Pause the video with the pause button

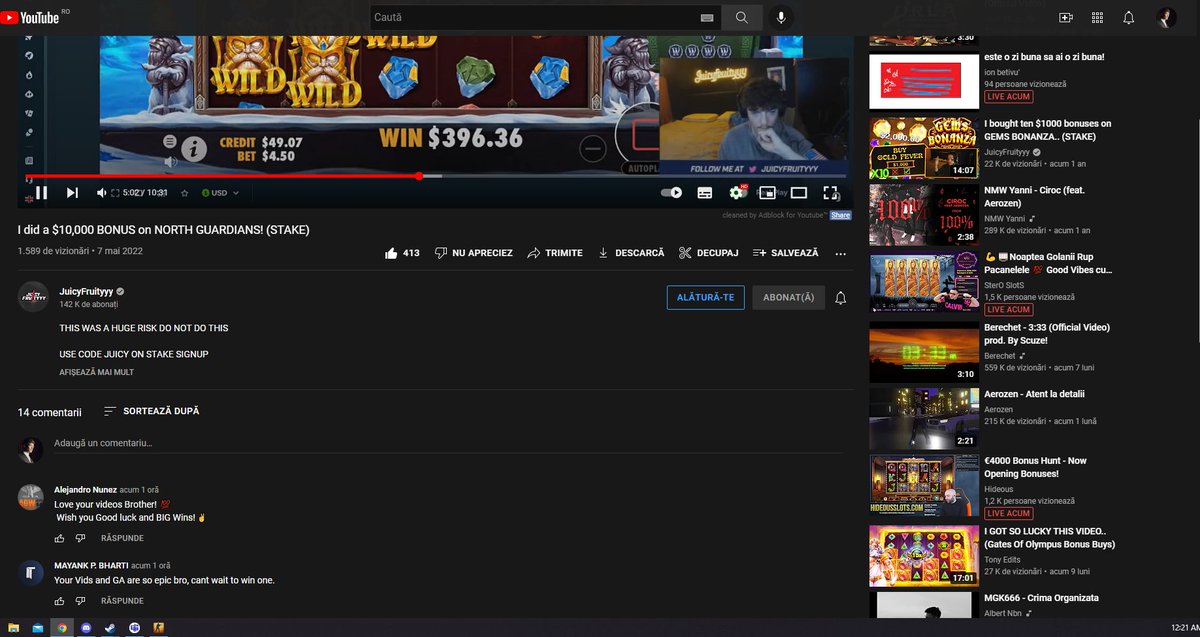[x=41, y=193]
